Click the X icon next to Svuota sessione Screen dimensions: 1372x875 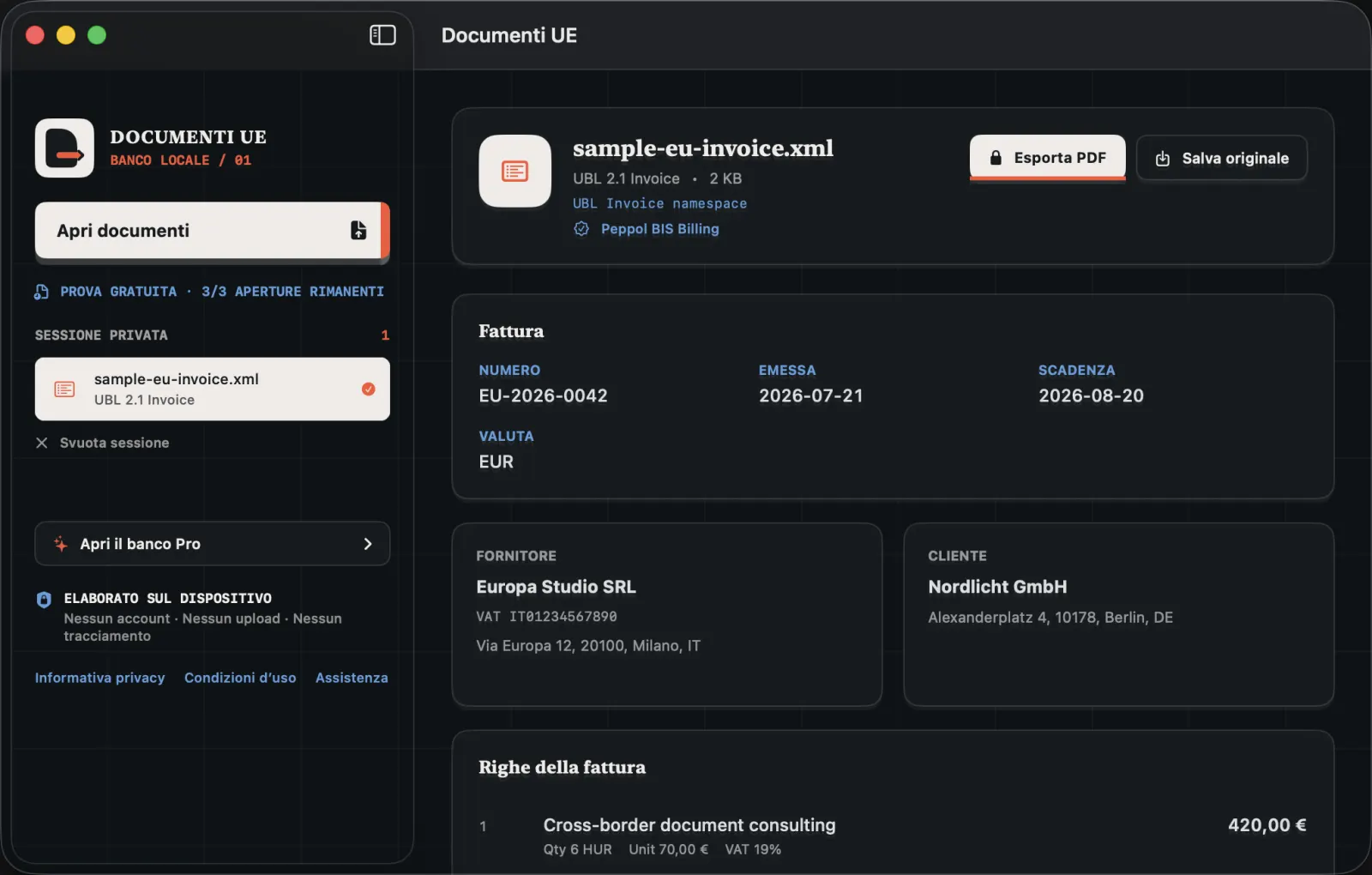point(41,443)
